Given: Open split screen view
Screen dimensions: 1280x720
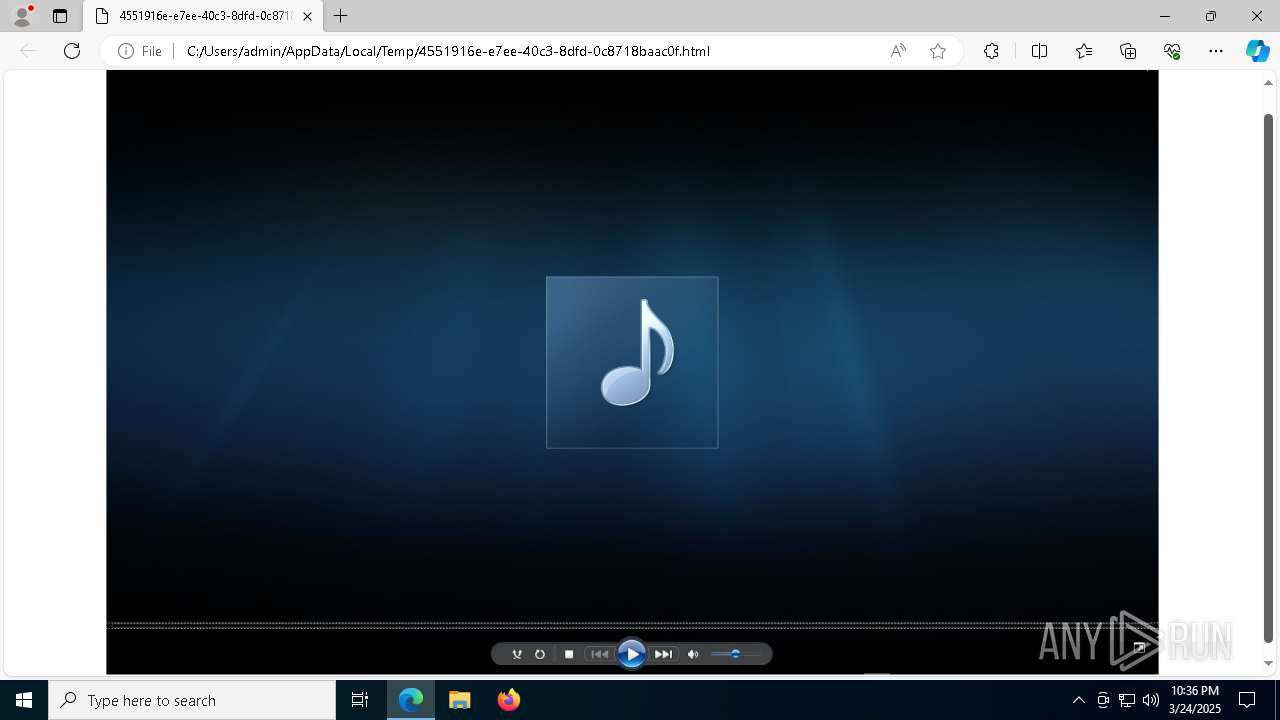Looking at the screenshot, I should [1039, 51].
